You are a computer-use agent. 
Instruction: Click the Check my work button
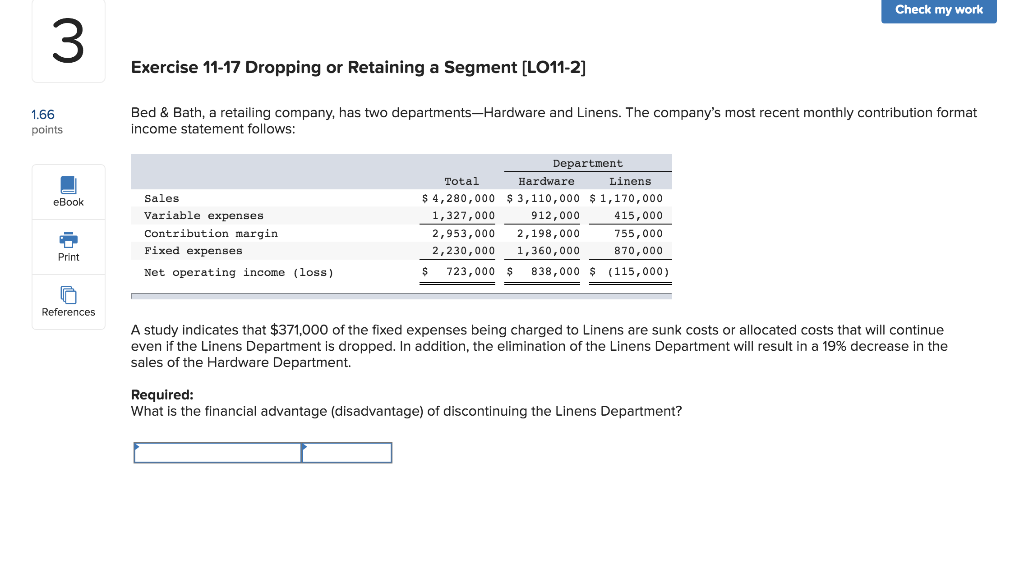(x=938, y=11)
